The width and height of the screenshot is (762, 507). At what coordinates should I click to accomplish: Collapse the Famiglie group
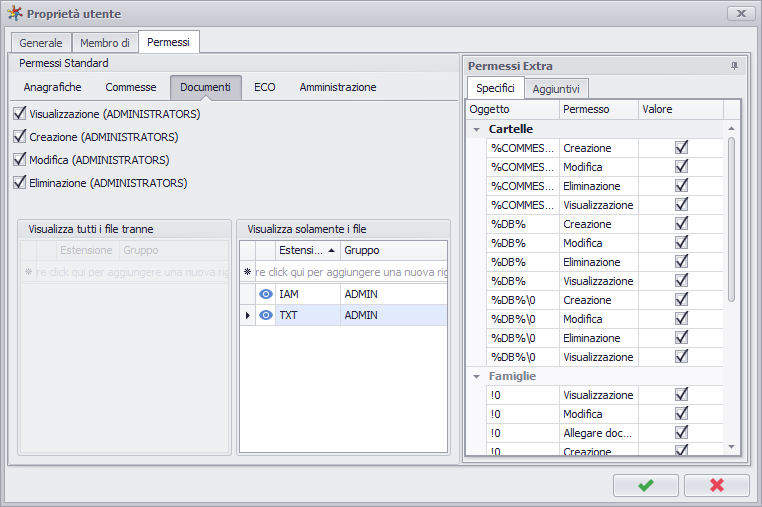click(477, 376)
